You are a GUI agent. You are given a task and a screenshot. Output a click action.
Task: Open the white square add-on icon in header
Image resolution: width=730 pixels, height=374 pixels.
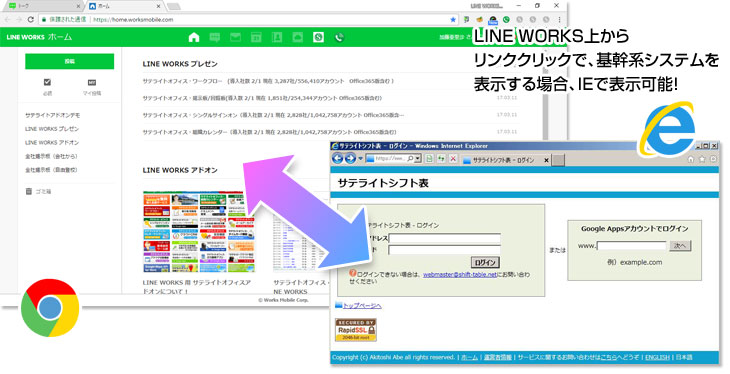pyautogui.click(x=318, y=37)
